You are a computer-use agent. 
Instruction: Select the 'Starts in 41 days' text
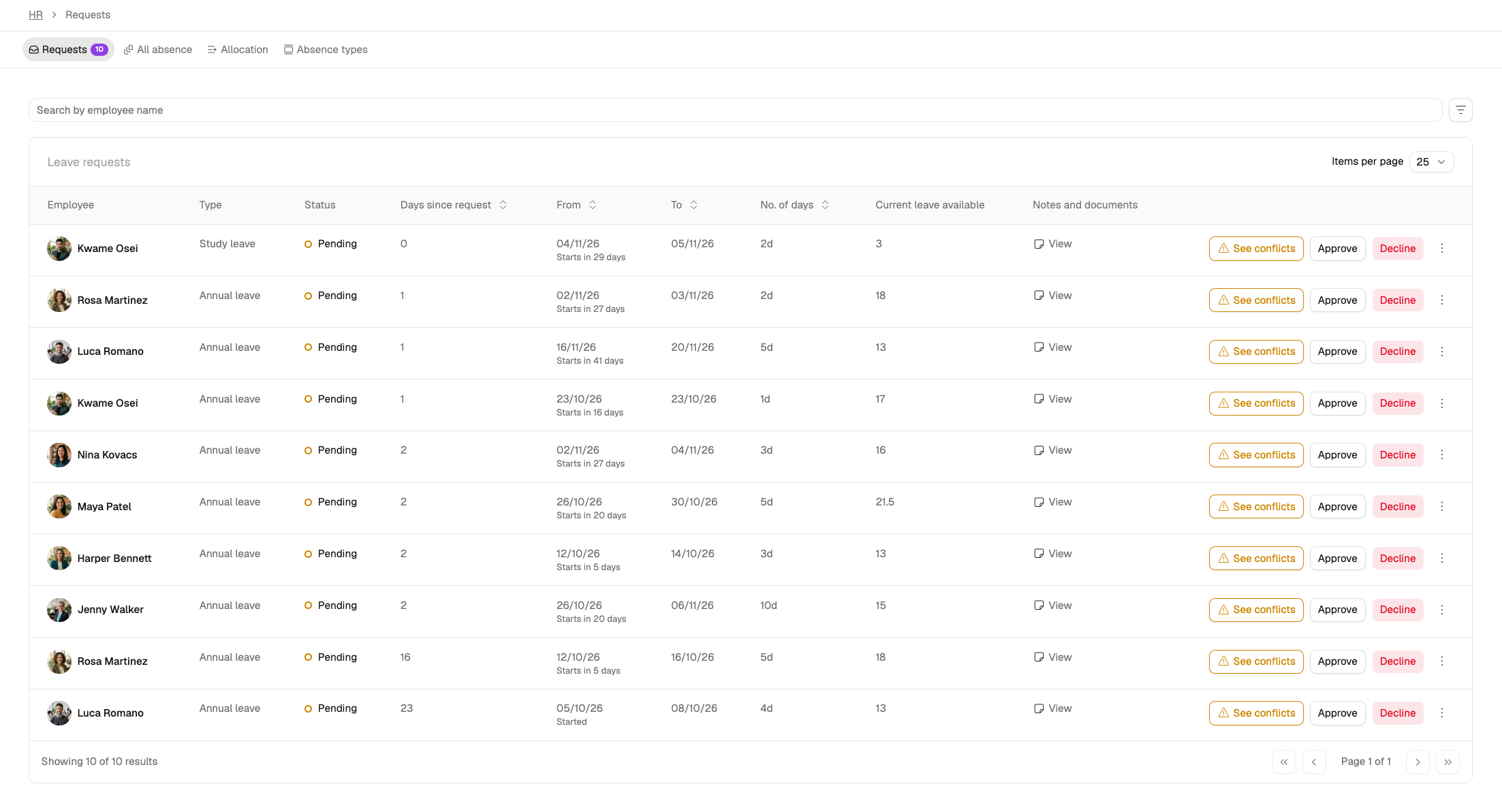point(590,361)
